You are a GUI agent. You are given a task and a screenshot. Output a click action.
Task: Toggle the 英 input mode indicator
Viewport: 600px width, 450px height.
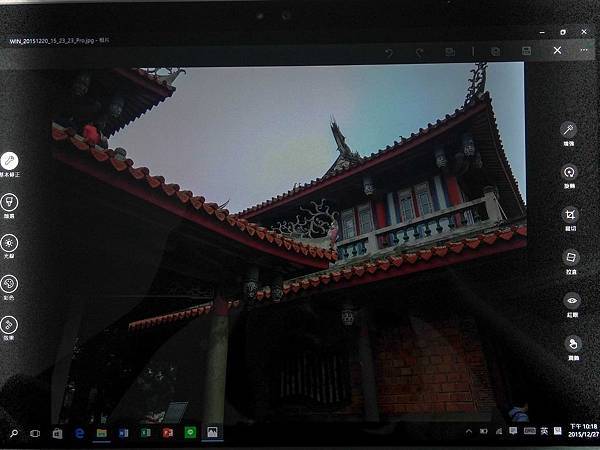point(544,431)
